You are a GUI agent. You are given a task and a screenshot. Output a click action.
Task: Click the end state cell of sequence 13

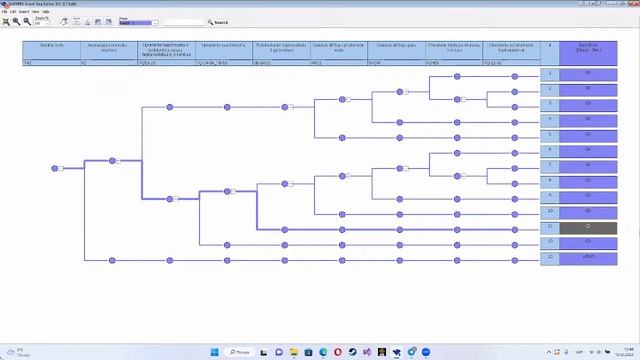(588, 259)
